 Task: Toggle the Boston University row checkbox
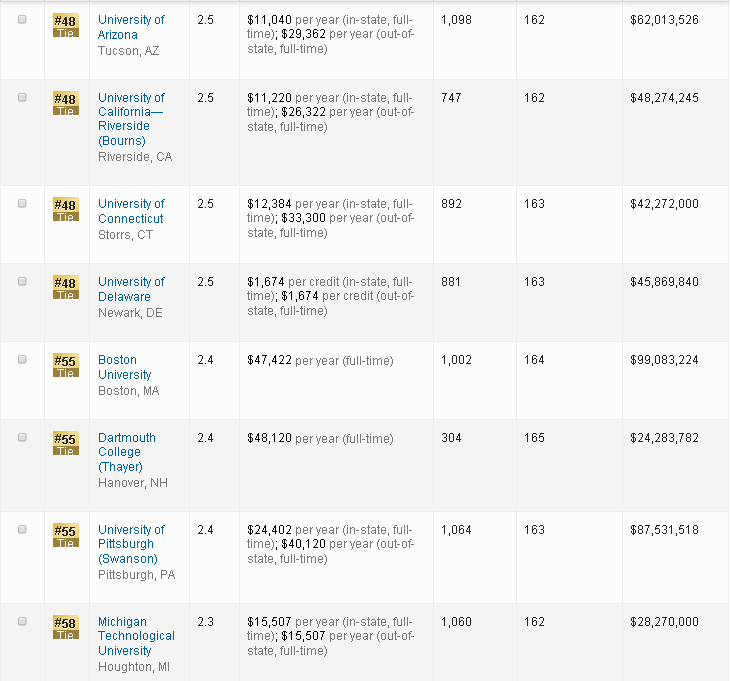tap(23, 359)
